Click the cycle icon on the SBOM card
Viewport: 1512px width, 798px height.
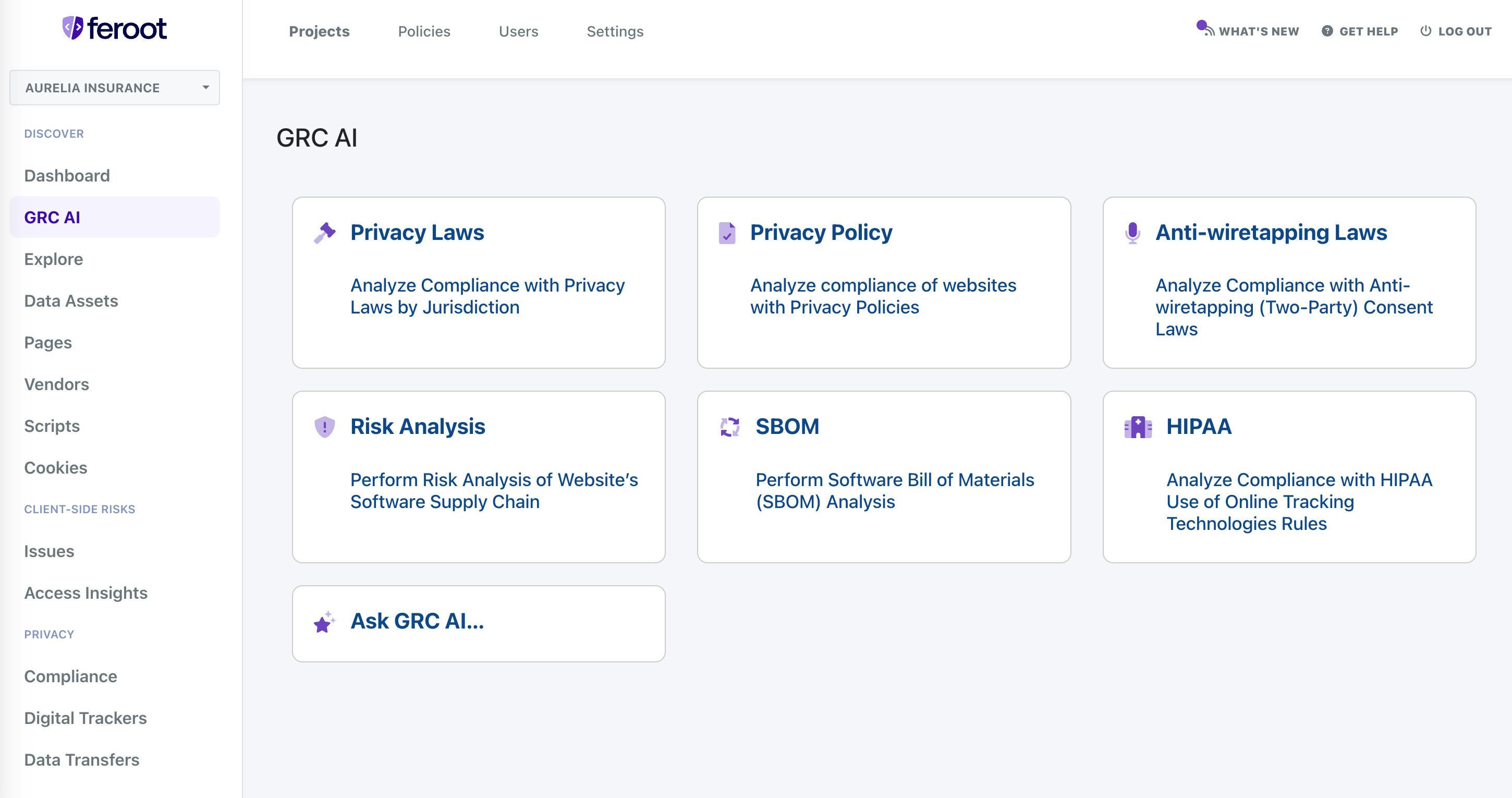[729, 427]
